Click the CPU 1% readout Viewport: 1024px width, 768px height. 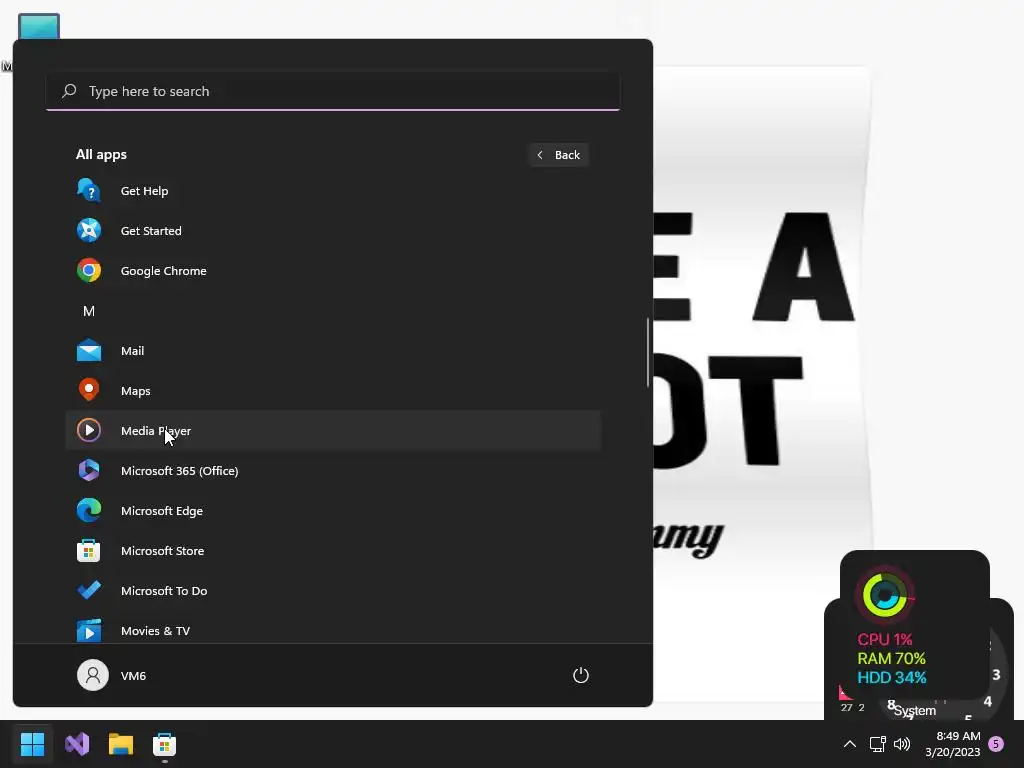884,639
